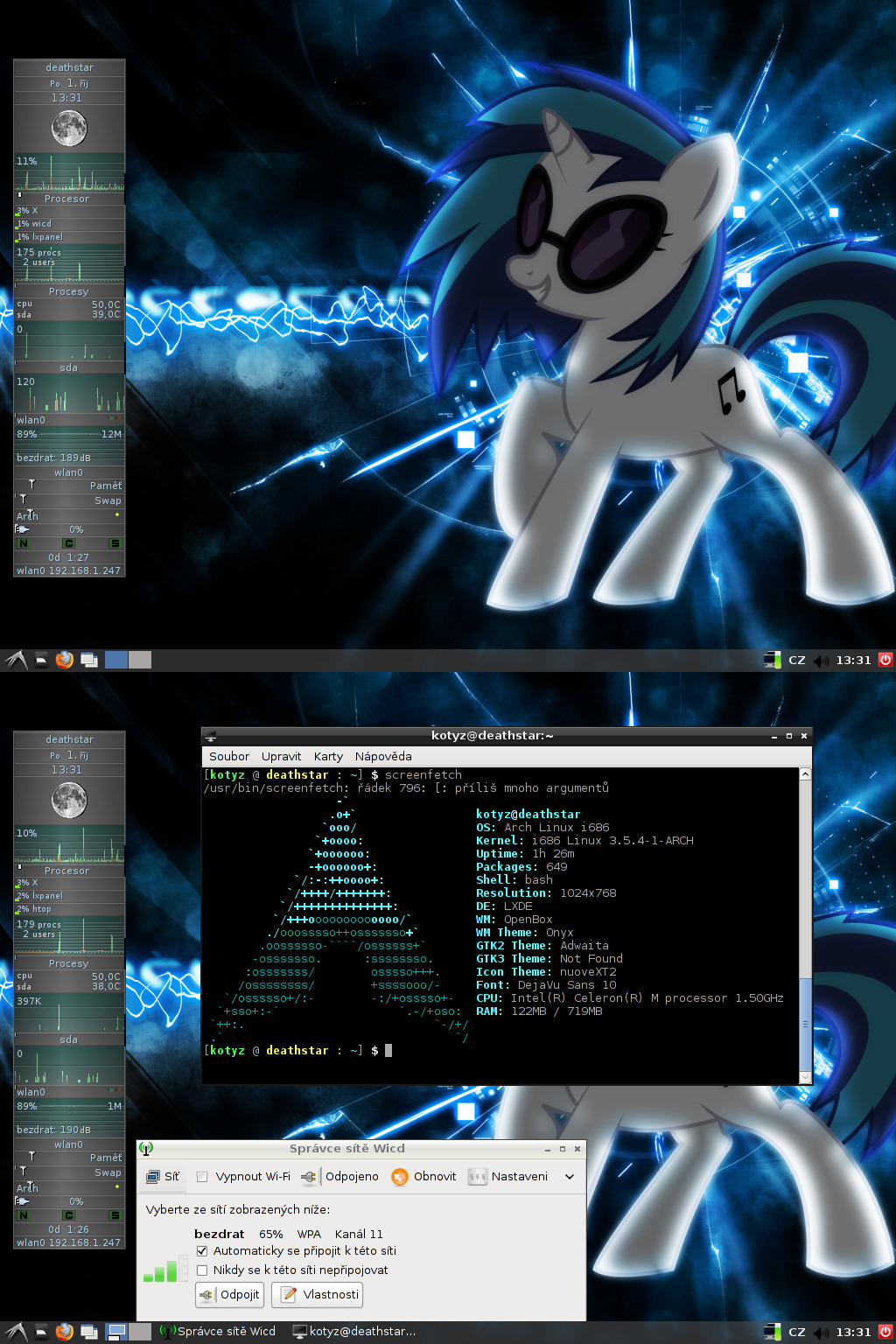The height and width of the screenshot is (1344, 896).
Task: Click iconify-all-windows icon in lower panel
Action: point(89,1332)
